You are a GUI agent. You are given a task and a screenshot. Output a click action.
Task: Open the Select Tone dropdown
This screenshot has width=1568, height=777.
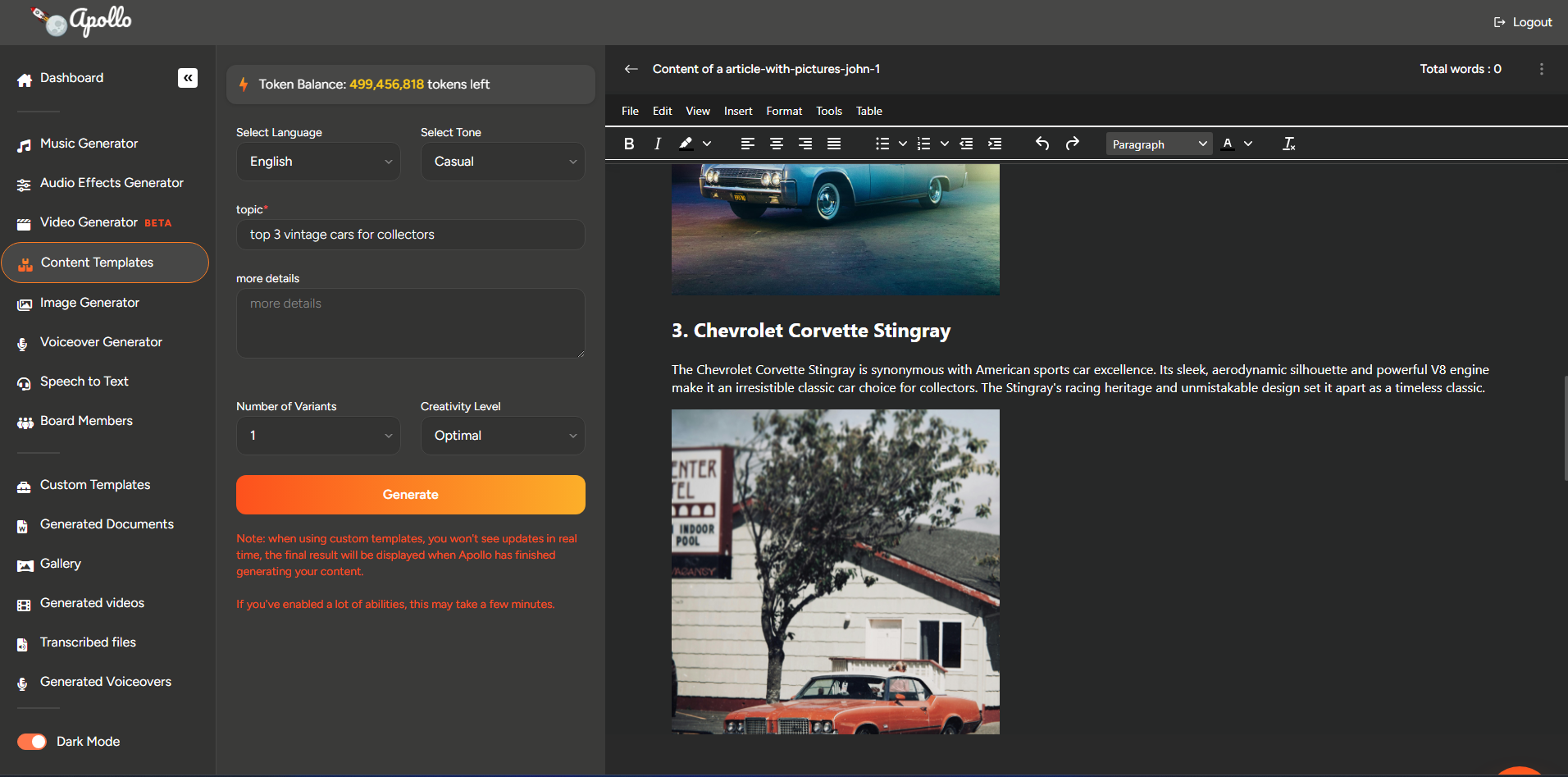[503, 162]
